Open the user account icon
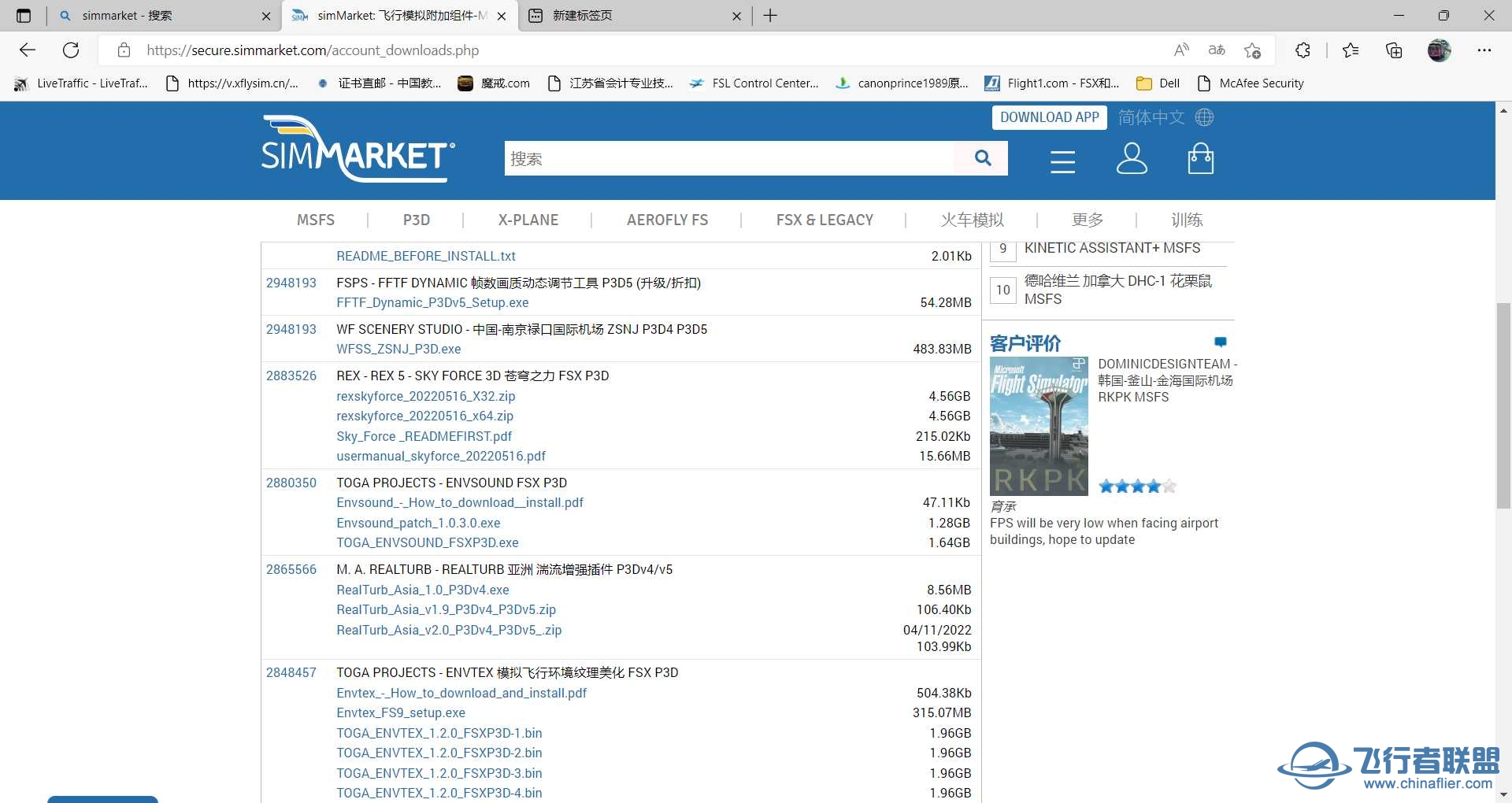The width and height of the screenshot is (1512, 803). pyautogui.click(x=1132, y=158)
